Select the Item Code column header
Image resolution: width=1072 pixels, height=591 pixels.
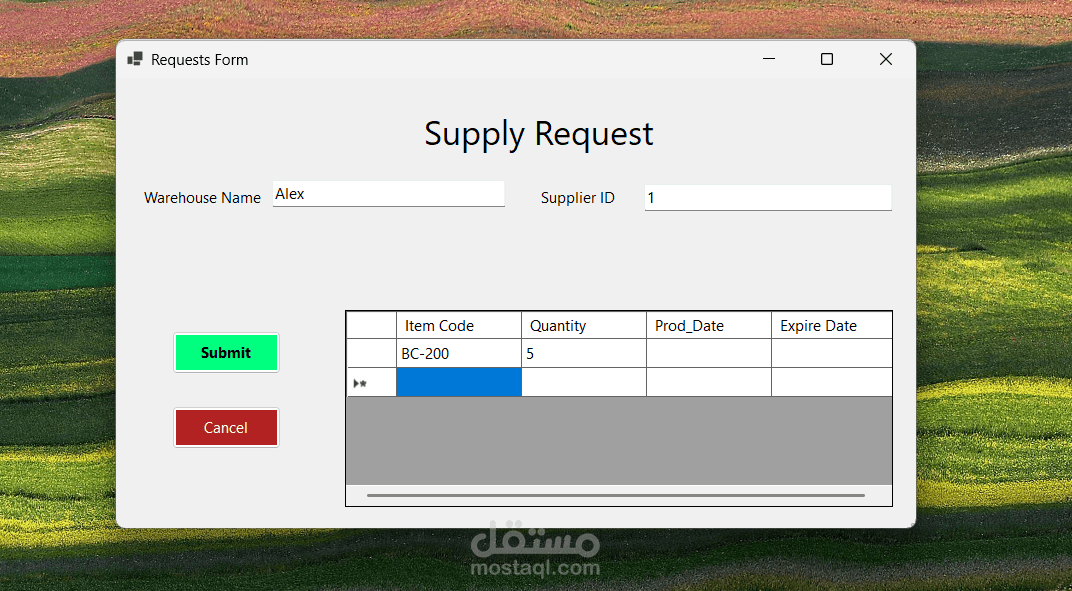pos(459,326)
